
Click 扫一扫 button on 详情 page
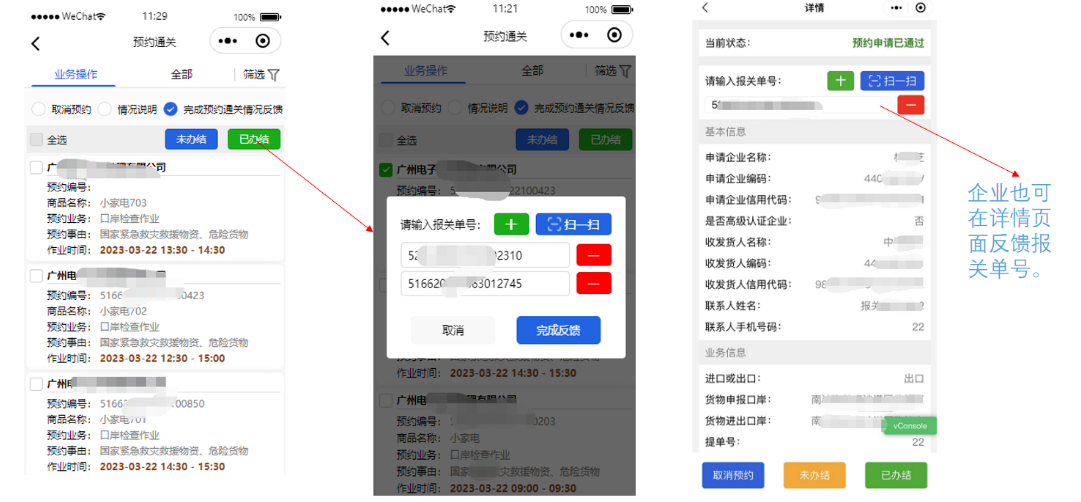(x=892, y=81)
